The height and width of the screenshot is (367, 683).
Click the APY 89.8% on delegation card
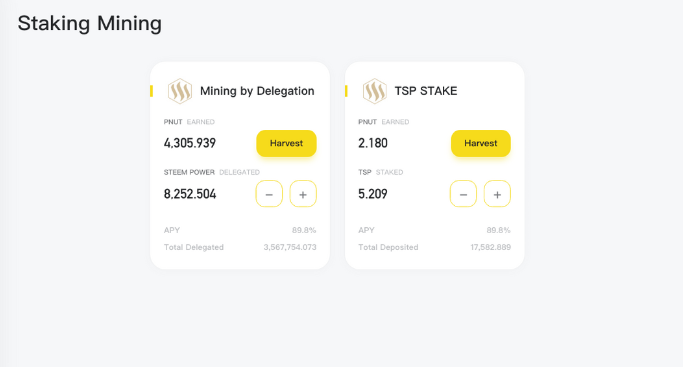click(x=304, y=230)
